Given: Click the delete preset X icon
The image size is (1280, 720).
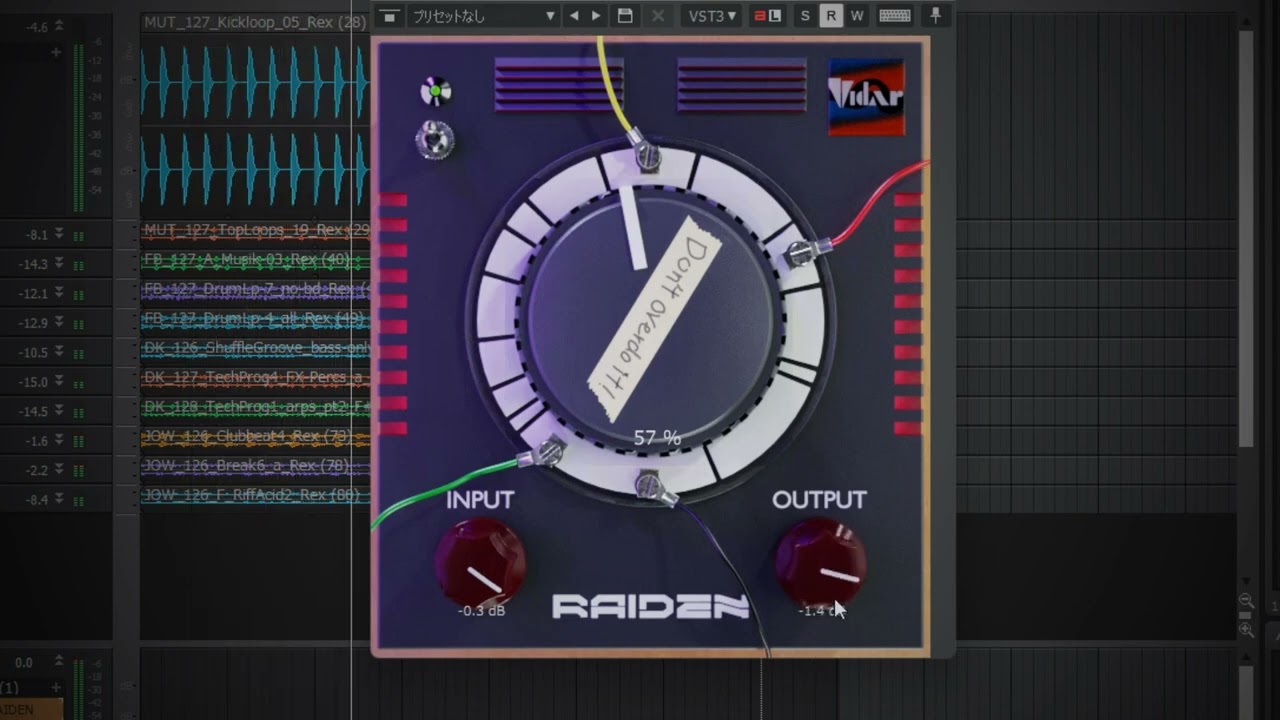Looking at the screenshot, I should [657, 16].
